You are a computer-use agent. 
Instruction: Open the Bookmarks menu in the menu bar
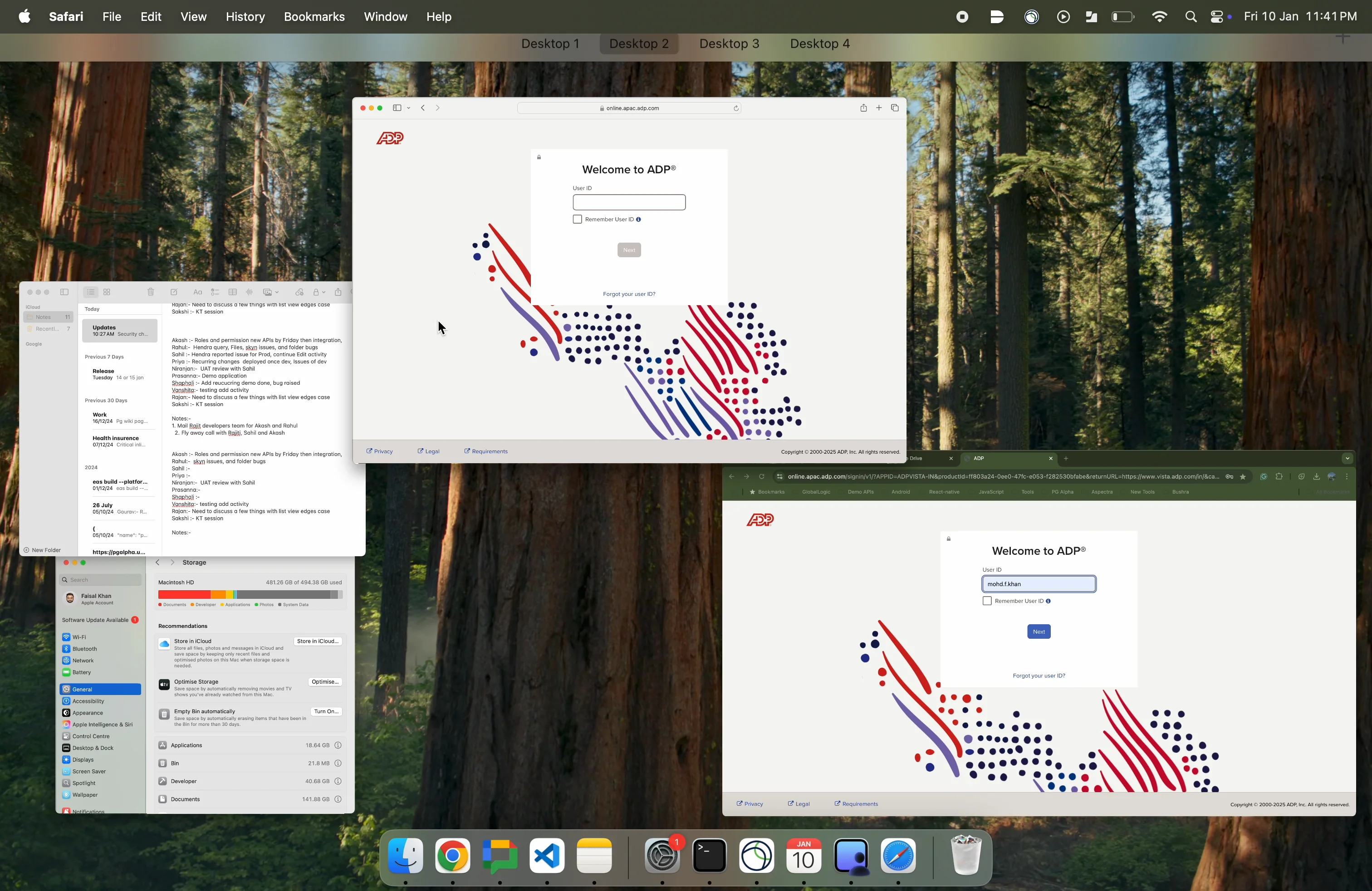tap(314, 17)
